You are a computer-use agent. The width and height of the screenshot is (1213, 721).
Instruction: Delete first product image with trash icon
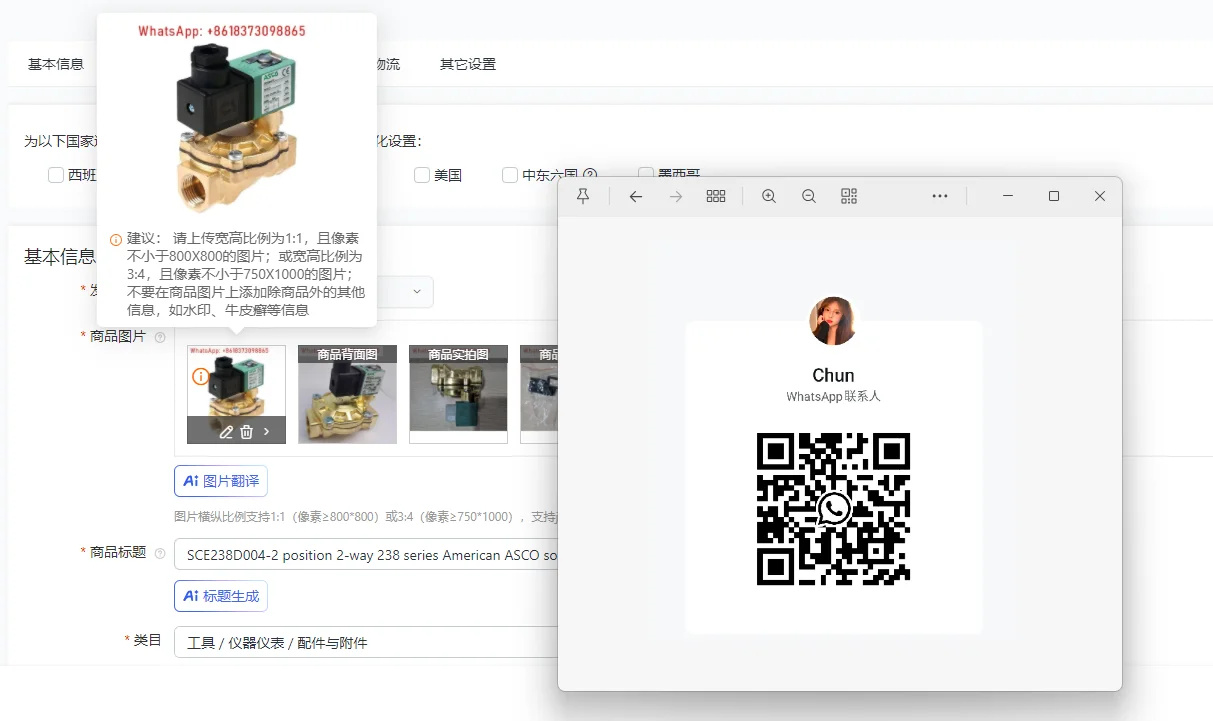coord(246,432)
